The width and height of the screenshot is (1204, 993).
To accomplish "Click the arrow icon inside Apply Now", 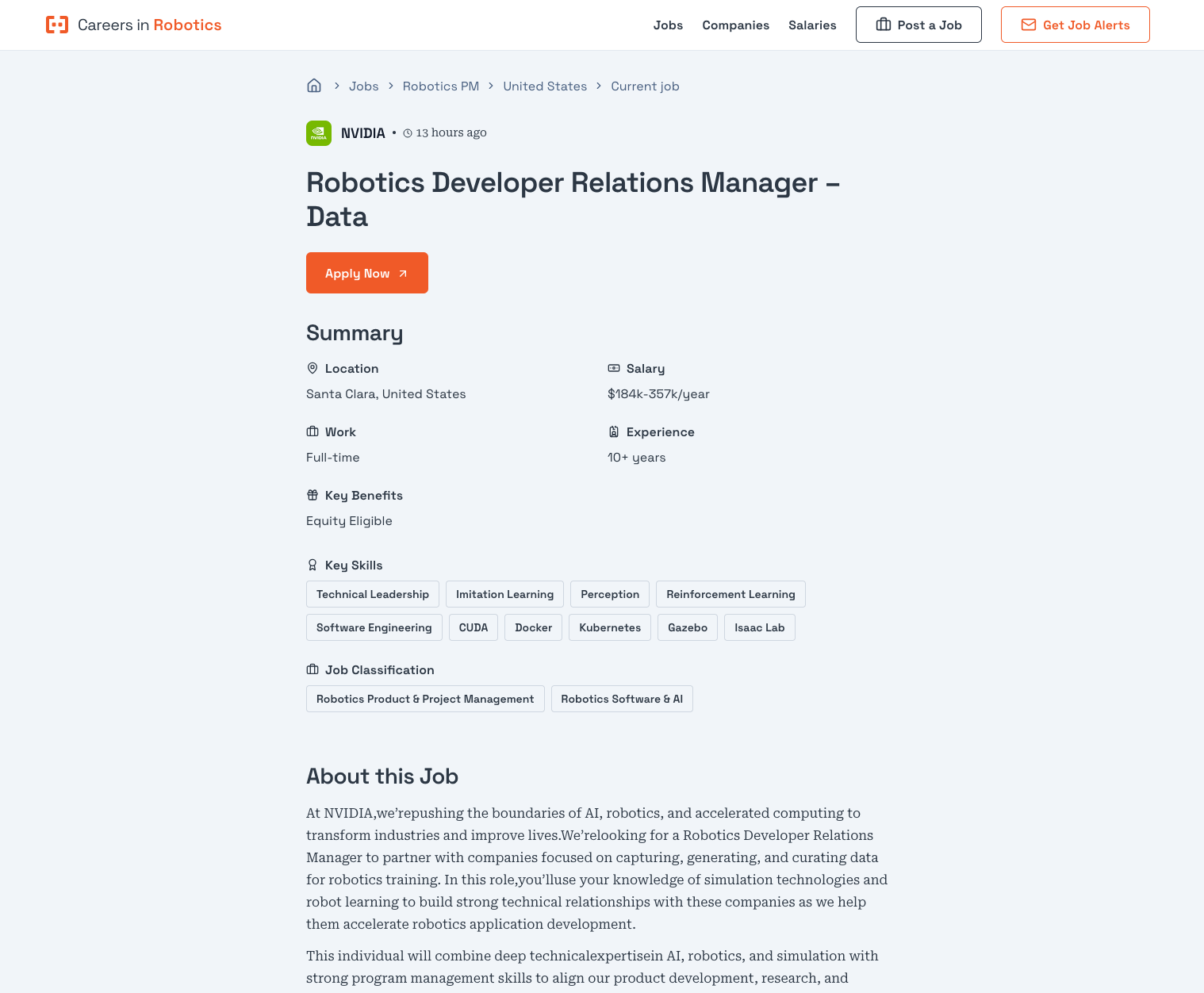I will pos(403,272).
